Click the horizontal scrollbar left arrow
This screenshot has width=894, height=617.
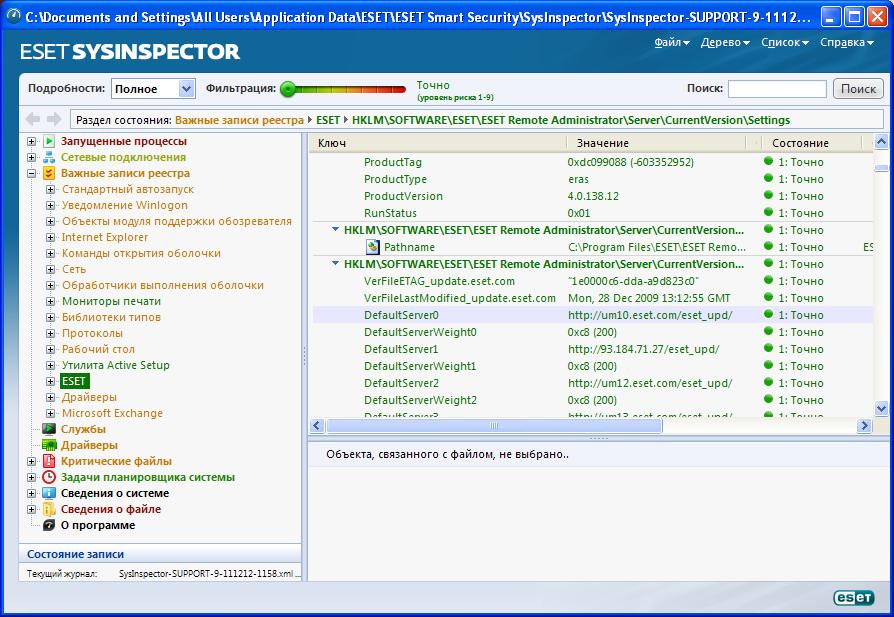pos(318,425)
